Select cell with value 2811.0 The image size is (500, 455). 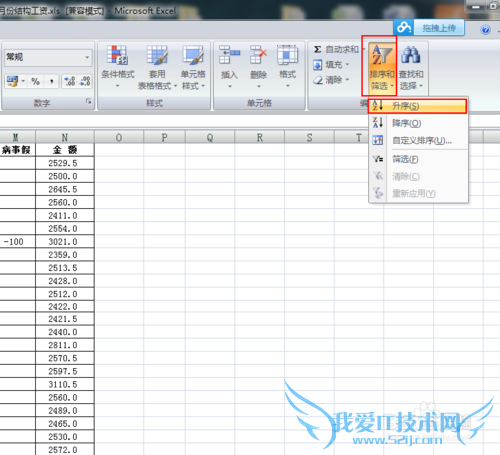pyautogui.click(x=65, y=345)
